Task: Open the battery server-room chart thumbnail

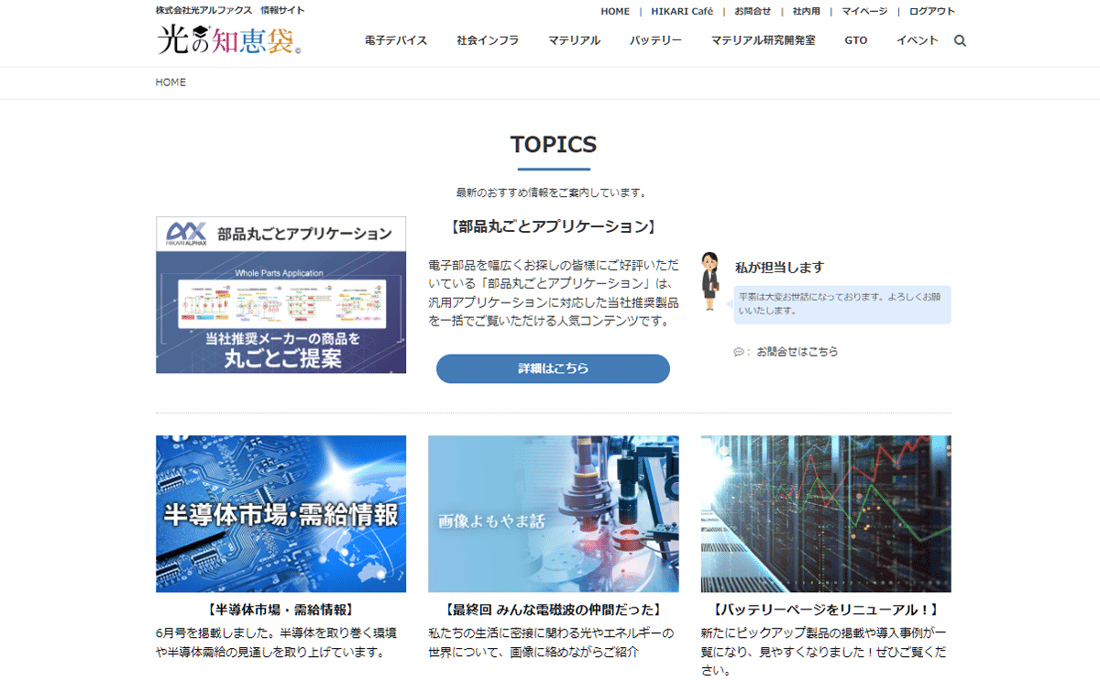Action: [x=826, y=514]
